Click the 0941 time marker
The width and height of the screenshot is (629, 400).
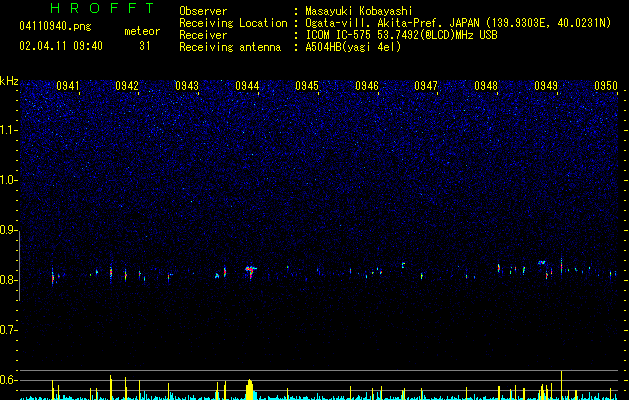pos(67,86)
